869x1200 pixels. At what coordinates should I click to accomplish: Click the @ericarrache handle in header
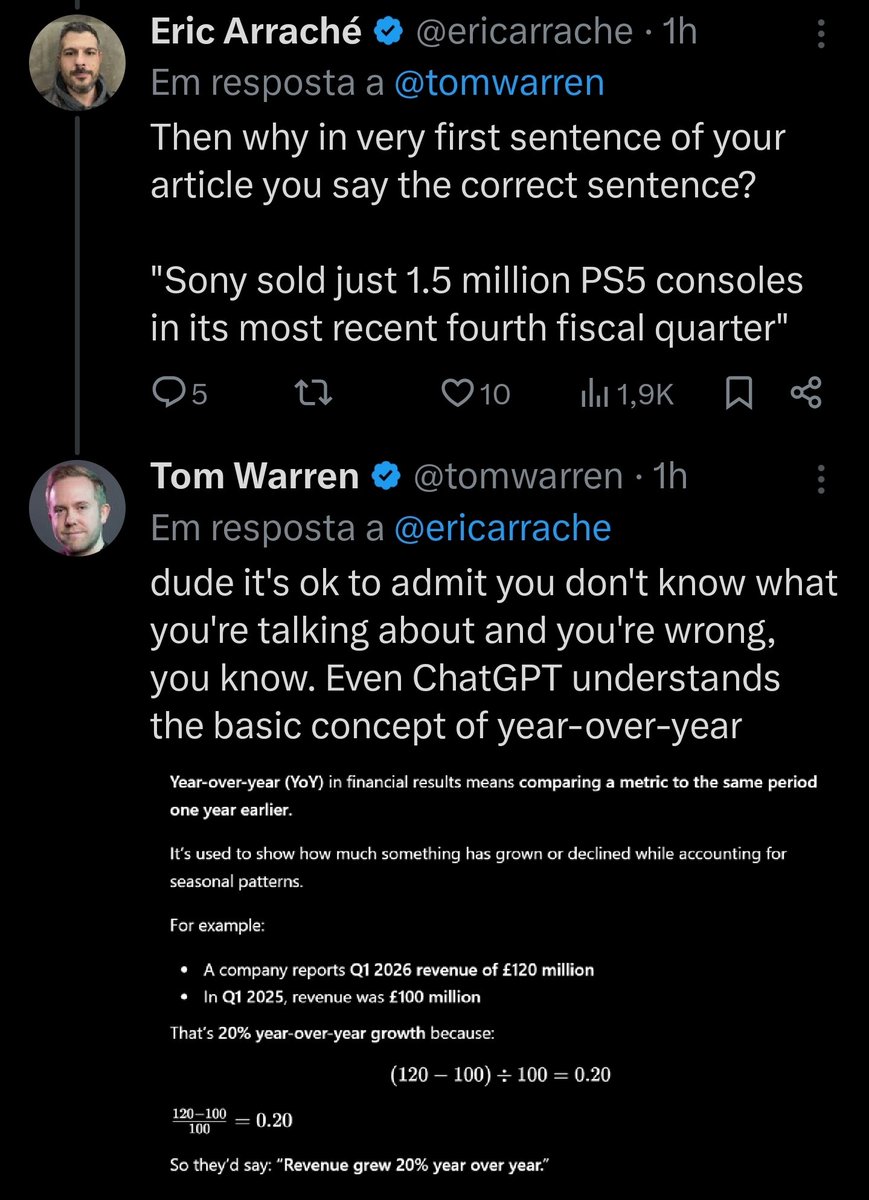click(523, 32)
